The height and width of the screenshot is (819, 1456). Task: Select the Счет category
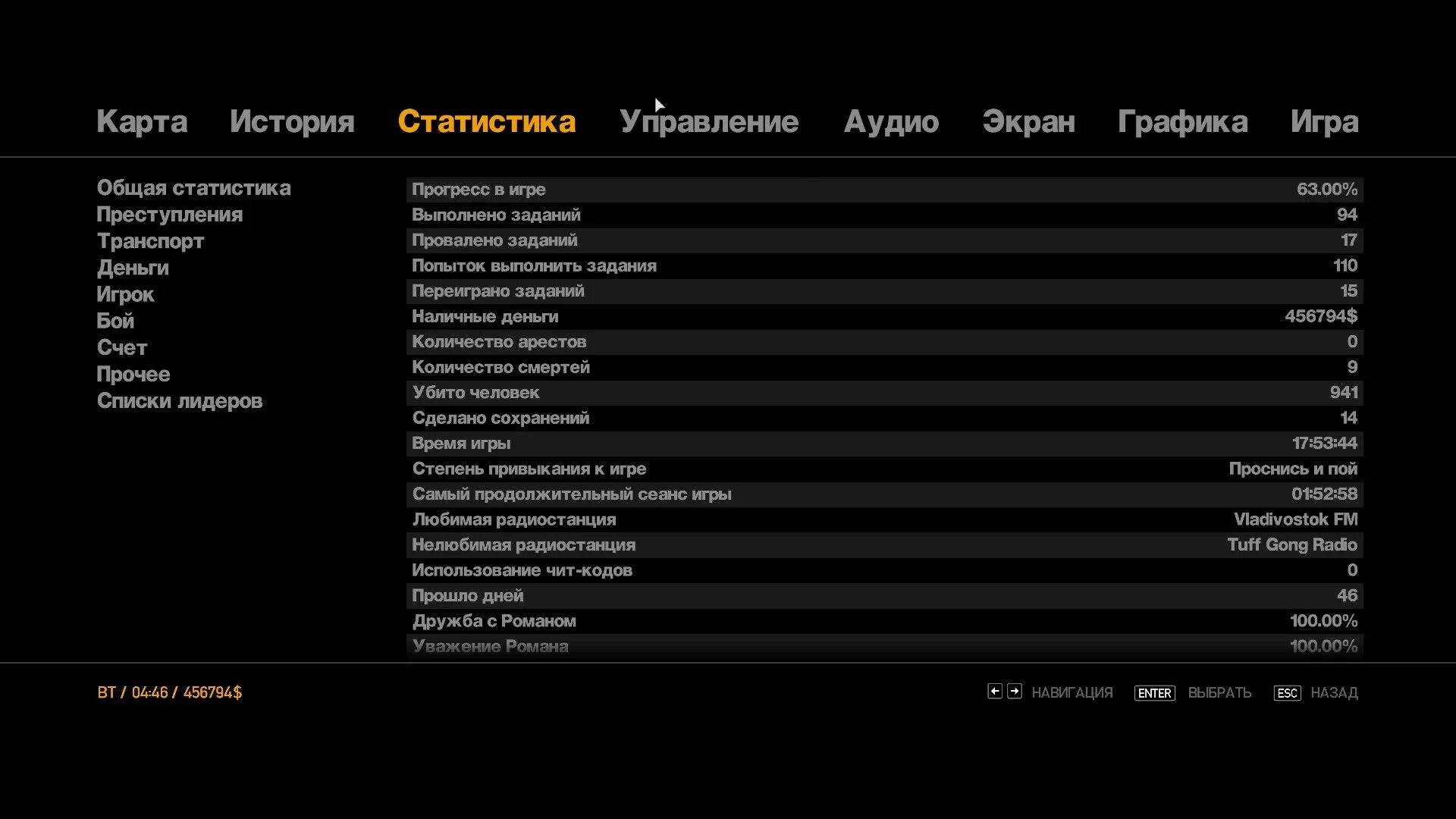pos(121,347)
